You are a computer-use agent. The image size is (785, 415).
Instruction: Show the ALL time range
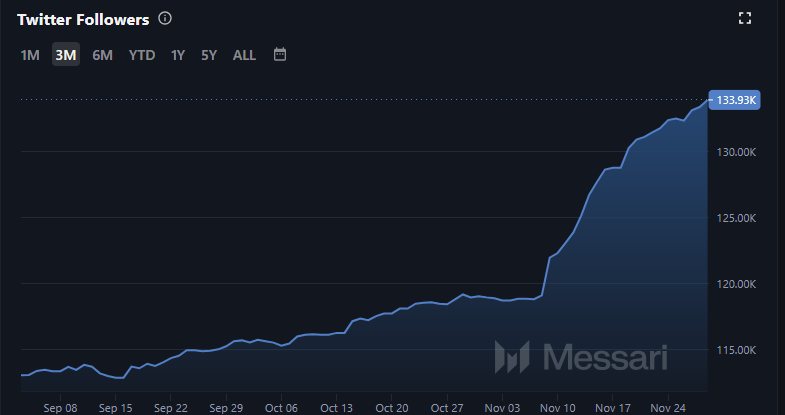(244, 55)
